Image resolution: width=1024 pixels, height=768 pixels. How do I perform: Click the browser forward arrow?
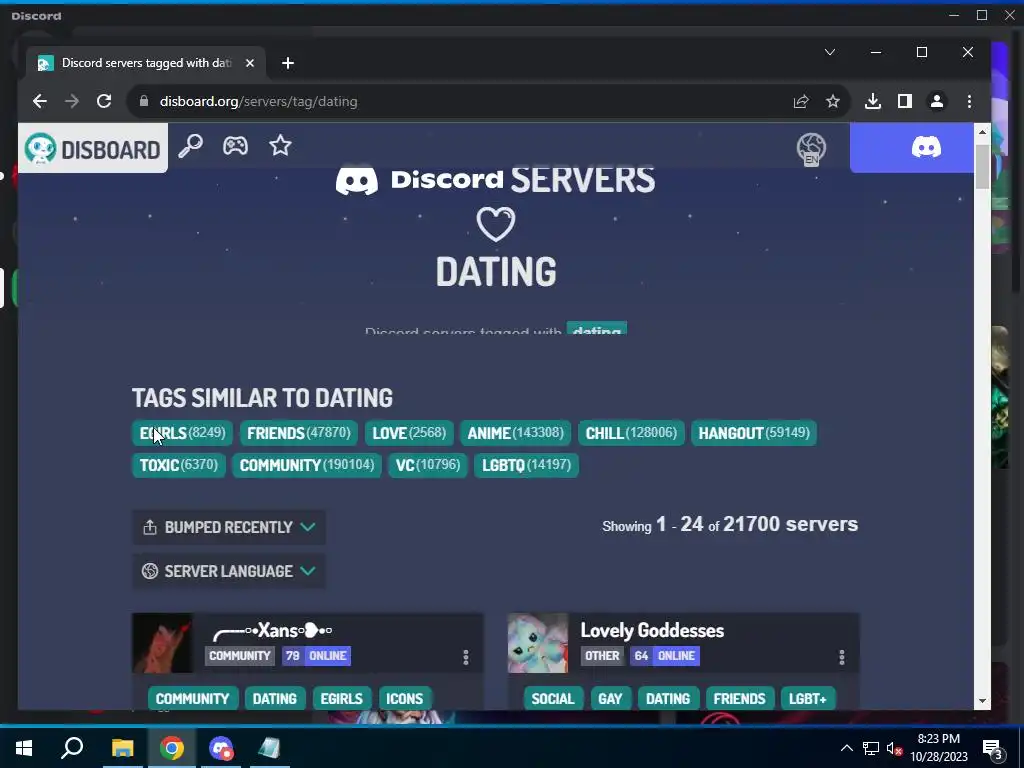point(72,101)
